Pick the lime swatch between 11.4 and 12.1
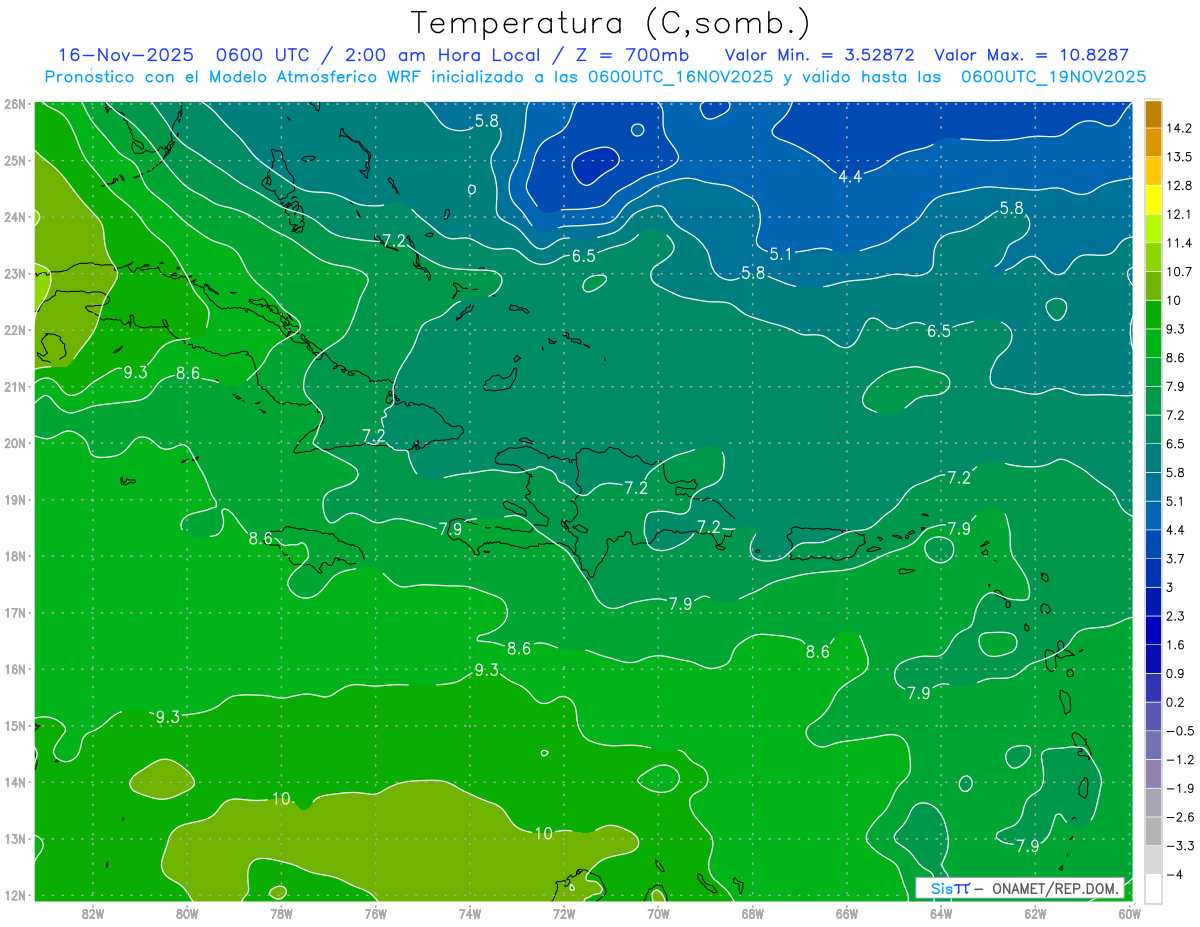Image resolution: width=1200 pixels, height=927 pixels. point(1153,229)
